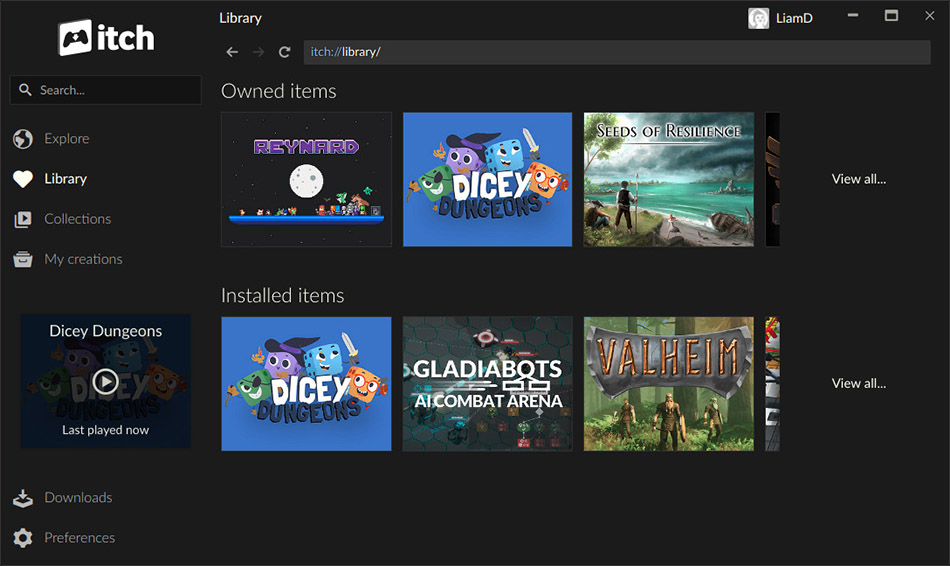Click the itch logo
This screenshot has width=950, height=566.
106,38
